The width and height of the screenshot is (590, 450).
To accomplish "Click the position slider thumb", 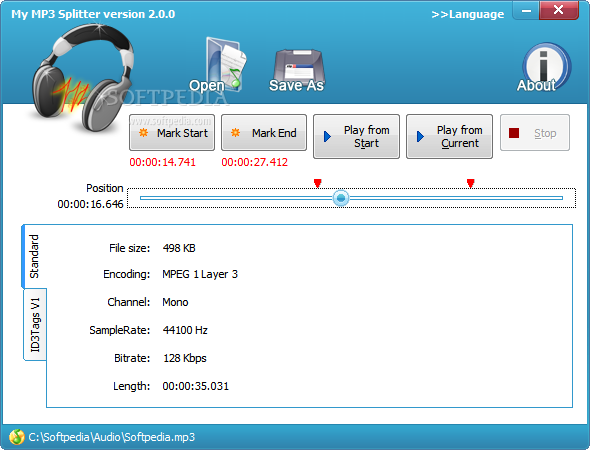I will (x=341, y=198).
